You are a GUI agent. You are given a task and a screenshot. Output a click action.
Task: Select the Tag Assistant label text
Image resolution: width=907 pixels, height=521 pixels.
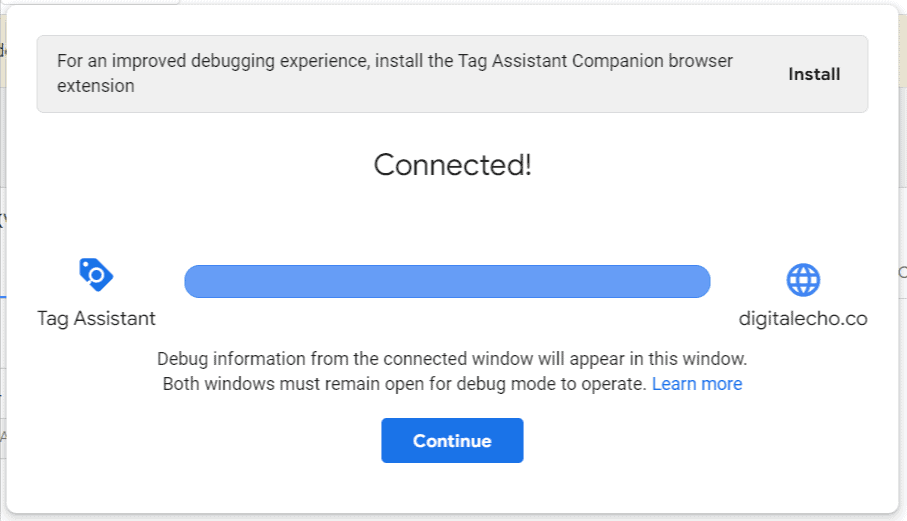pos(96,319)
